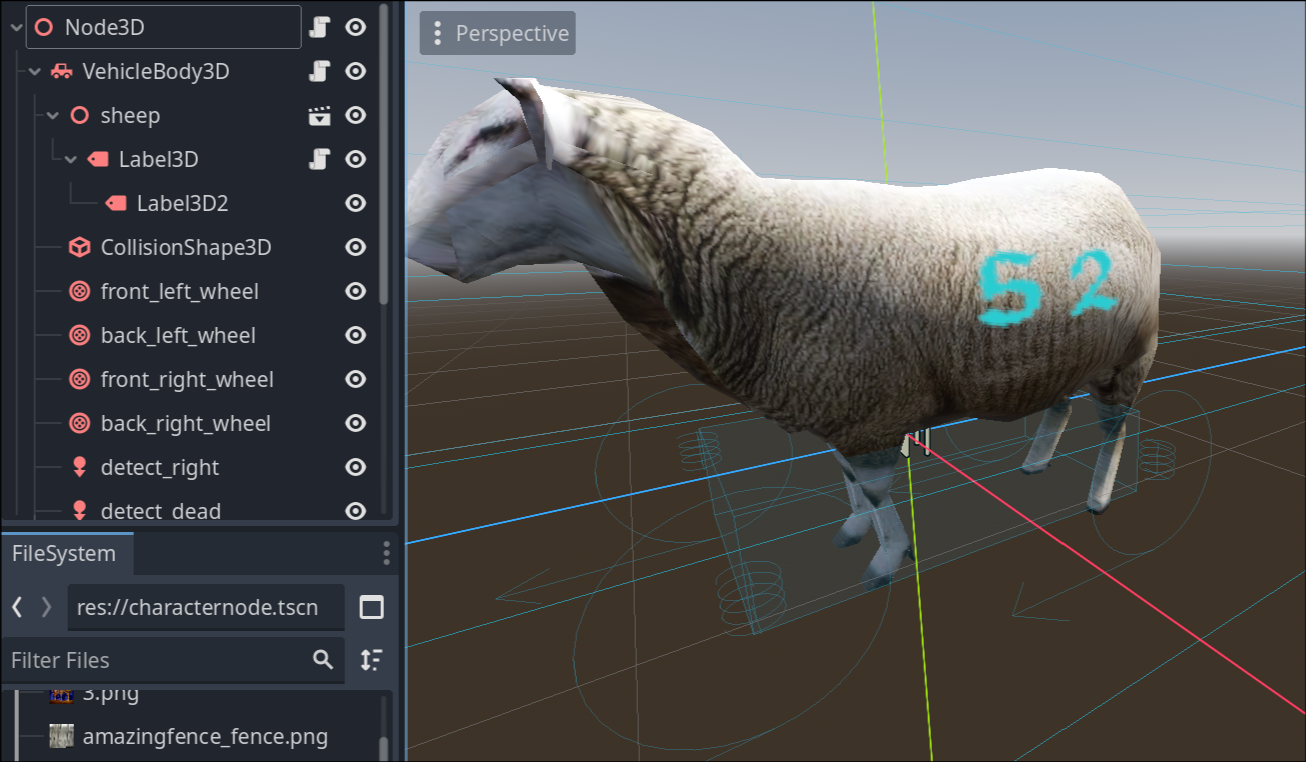Screen dimensions: 1306x762
Task: Open the FileSystem dock options menu
Action: [x=387, y=553]
